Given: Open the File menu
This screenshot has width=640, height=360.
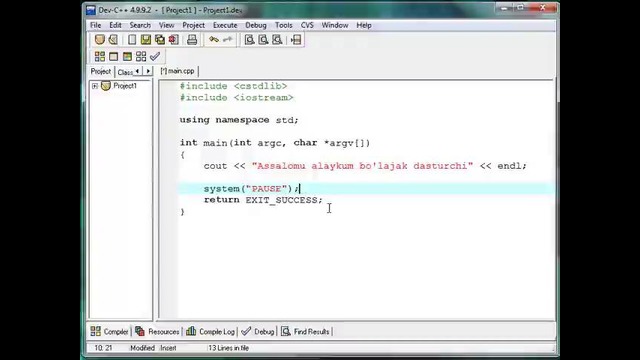Looking at the screenshot, I should coord(96,25).
